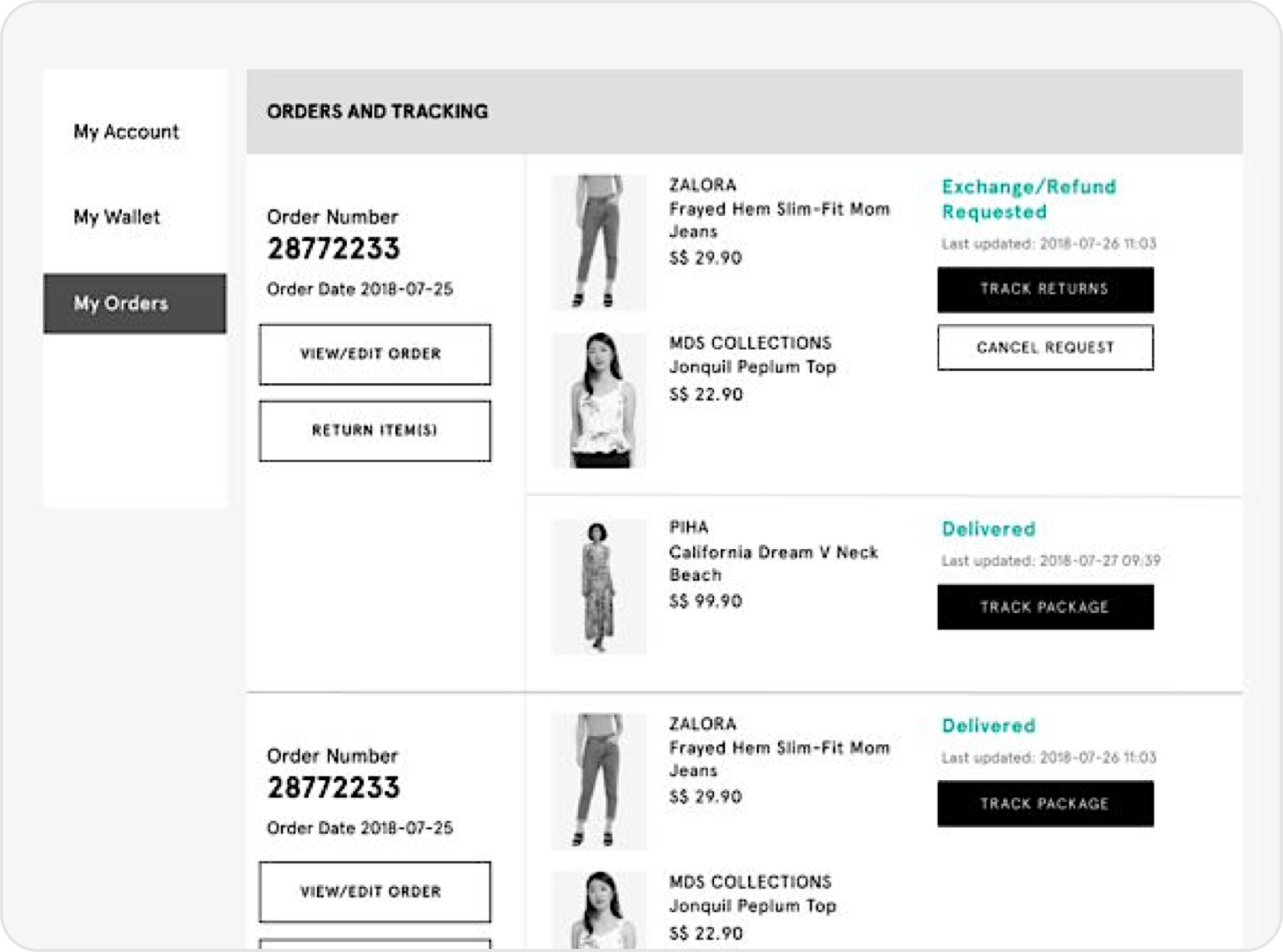Select the My Orders sidebar item
Screen dimensions: 1283x952
click(x=134, y=303)
